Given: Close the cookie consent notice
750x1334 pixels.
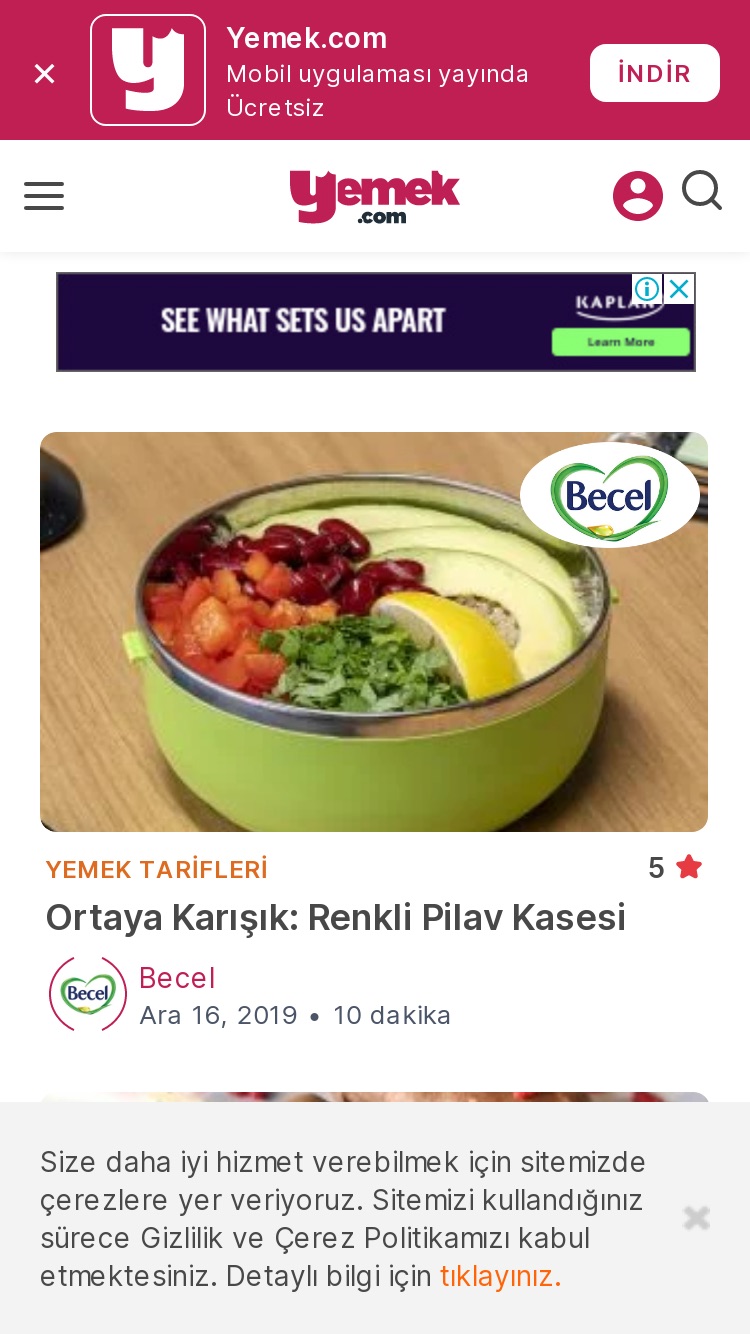Looking at the screenshot, I should click(x=696, y=1218).
